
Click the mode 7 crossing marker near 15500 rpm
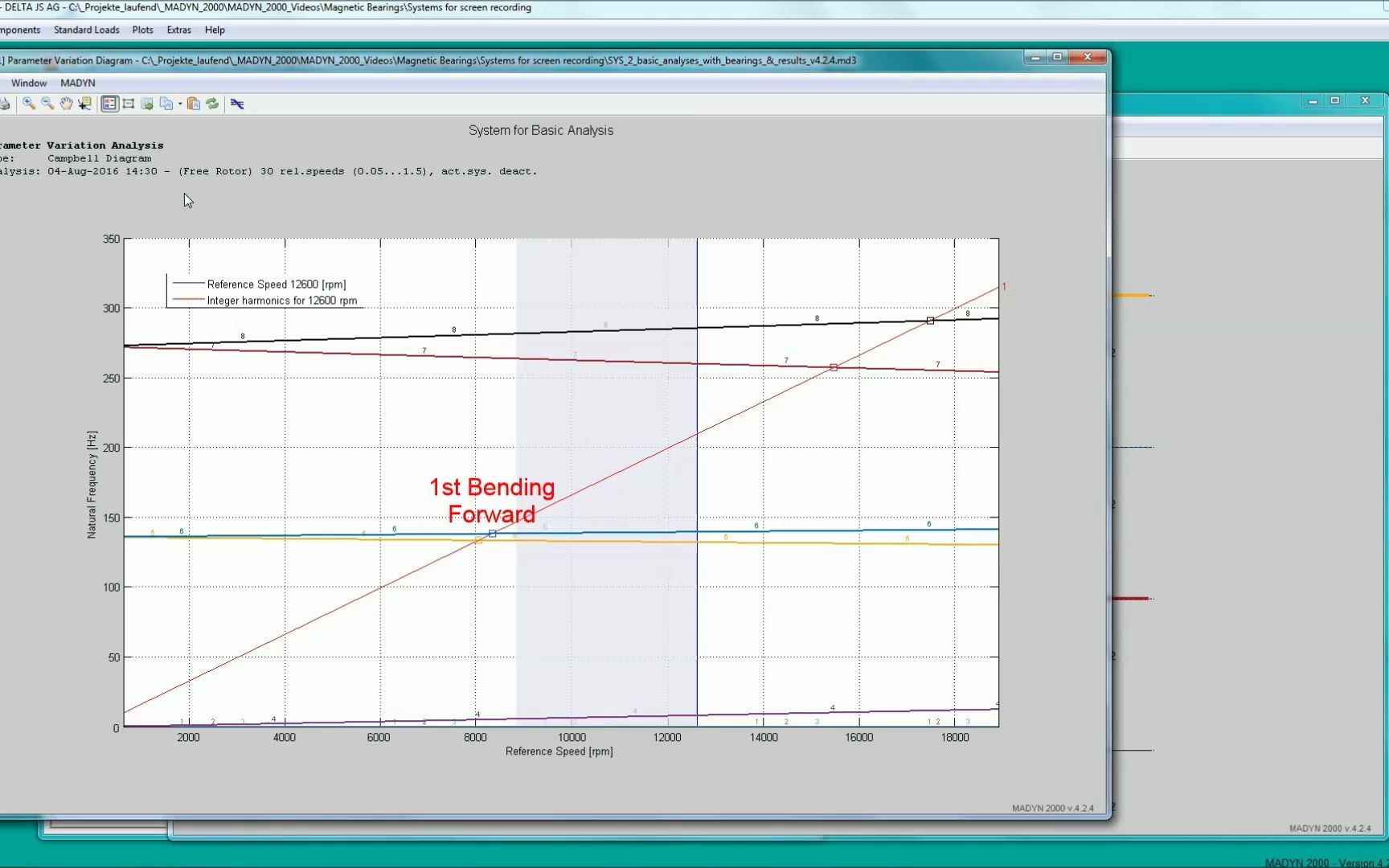tap(834, 367)
